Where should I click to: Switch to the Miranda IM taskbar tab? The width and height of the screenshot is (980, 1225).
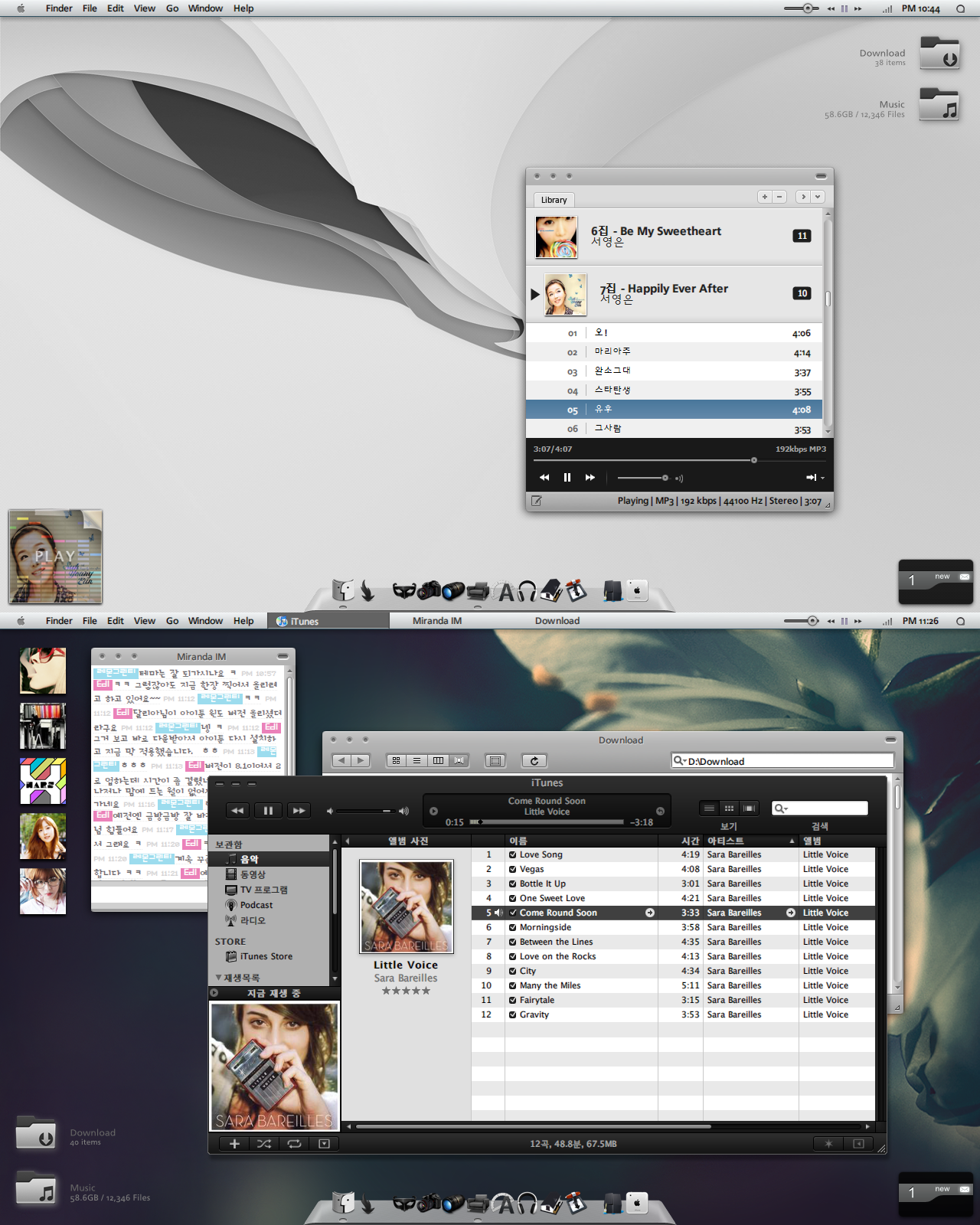[x=437, y=621]
